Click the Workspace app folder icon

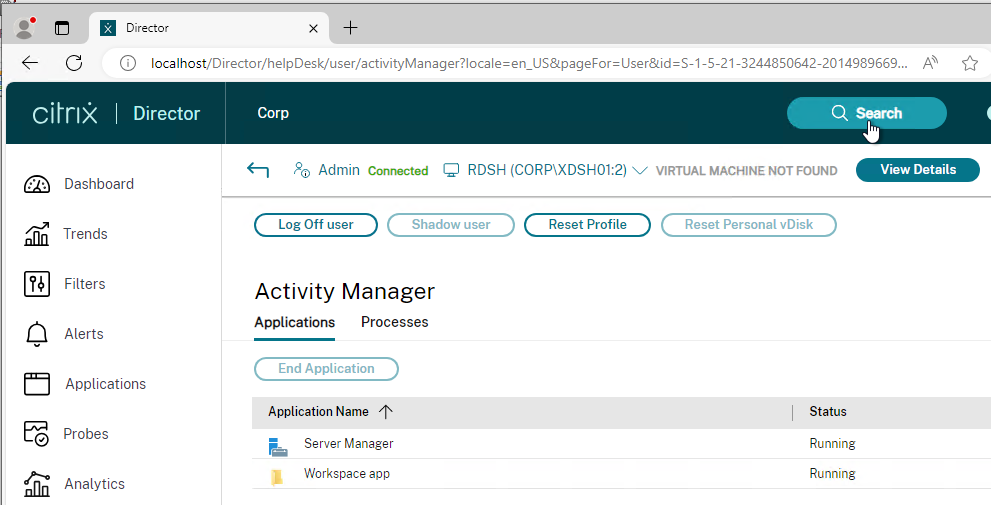pyautogui.click(x=277, y=477)
